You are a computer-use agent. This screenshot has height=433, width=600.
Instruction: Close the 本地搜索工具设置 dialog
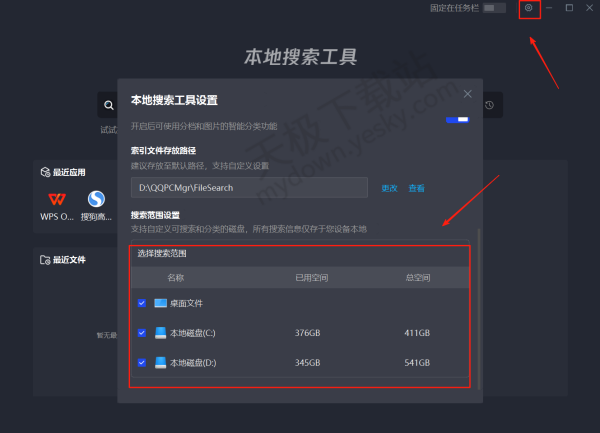[x=467, y=93]
